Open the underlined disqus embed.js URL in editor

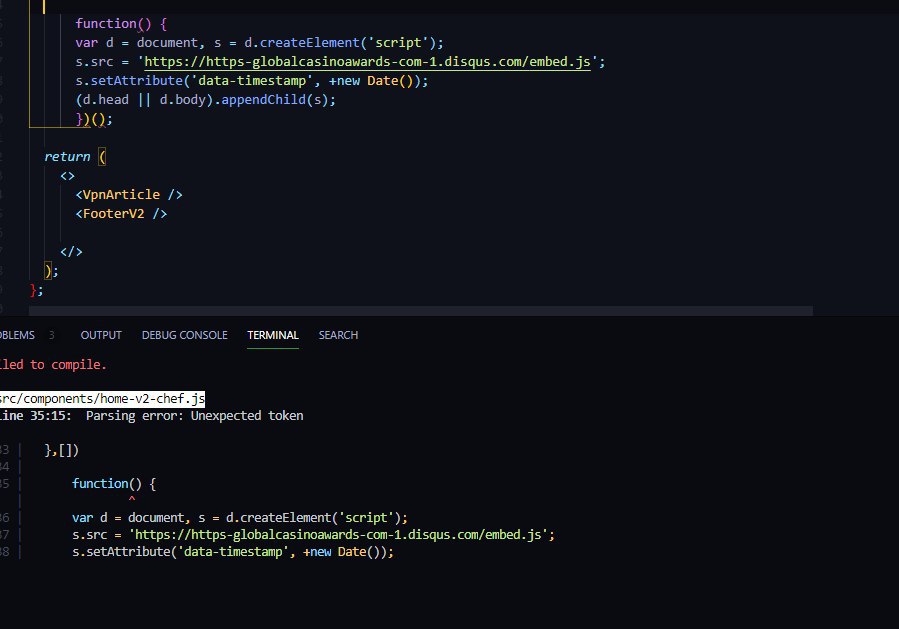pos(370,62)
